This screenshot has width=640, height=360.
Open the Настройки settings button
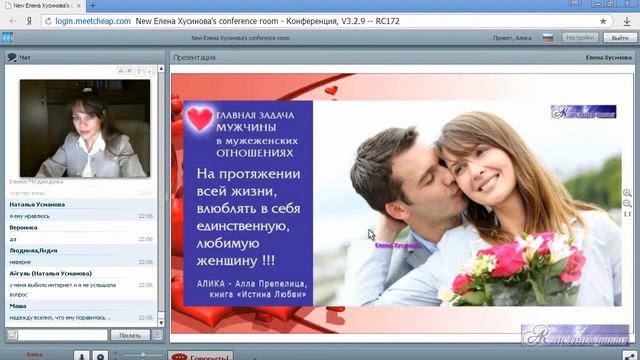[x=580, y=38]
